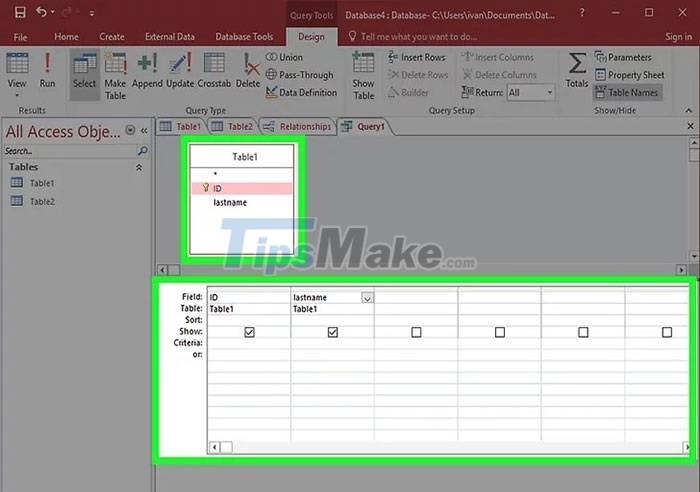The height and width of the screenshot is (492, 700).
Task: Click the Pass-Through query button
Action: click(x=300, y=75)
